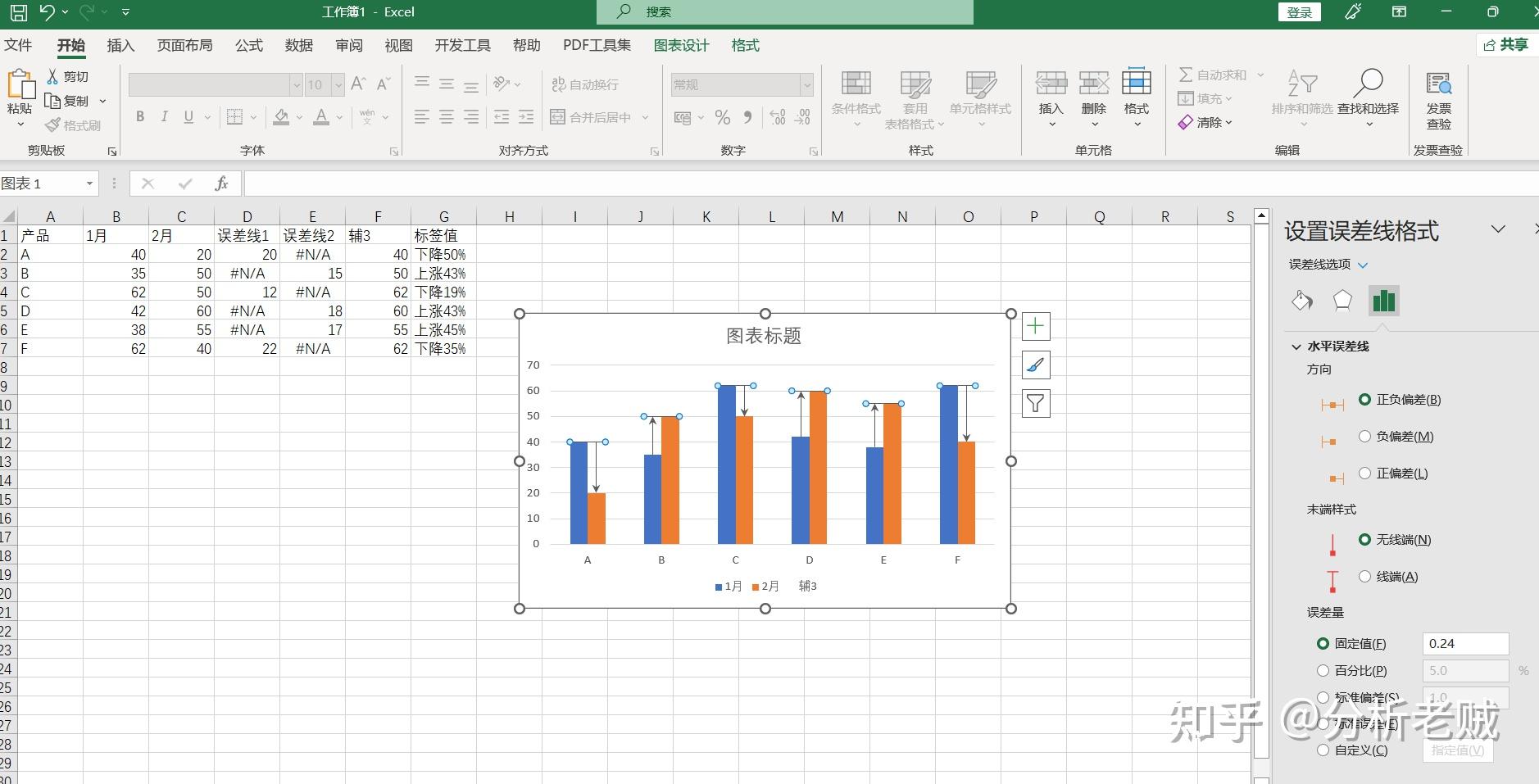The width and height of the screenshot is (1539, 784).
Task: Click the Cut scissors tool
Action: coord(68,76)
